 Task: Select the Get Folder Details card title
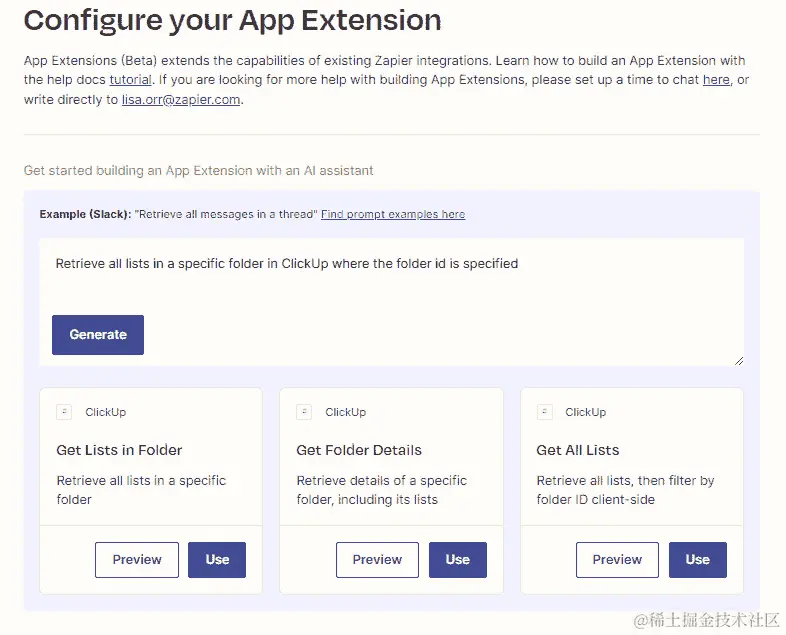click(x=359, y=450)
